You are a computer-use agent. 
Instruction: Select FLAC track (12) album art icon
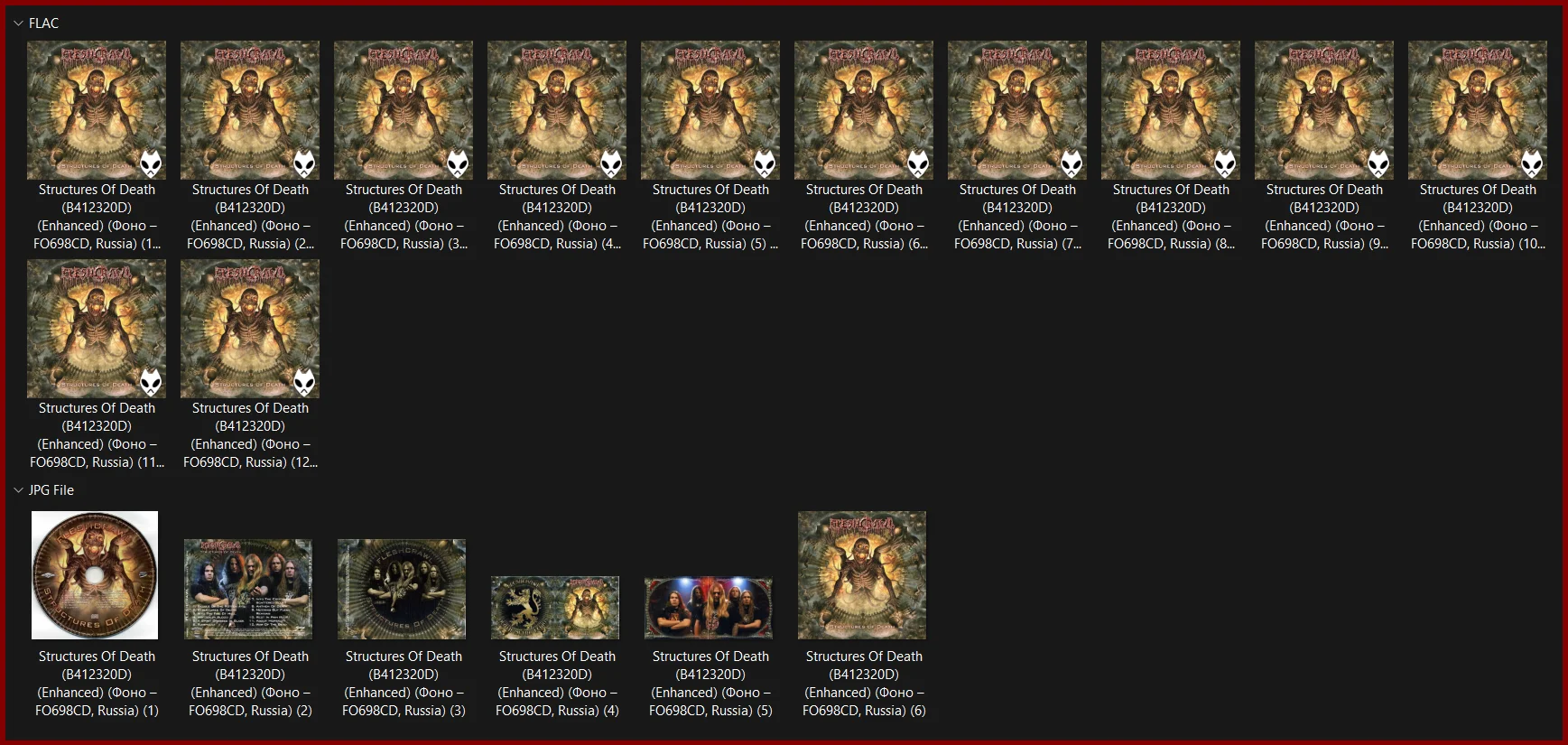pyautogui.click(x=250, y=329)
